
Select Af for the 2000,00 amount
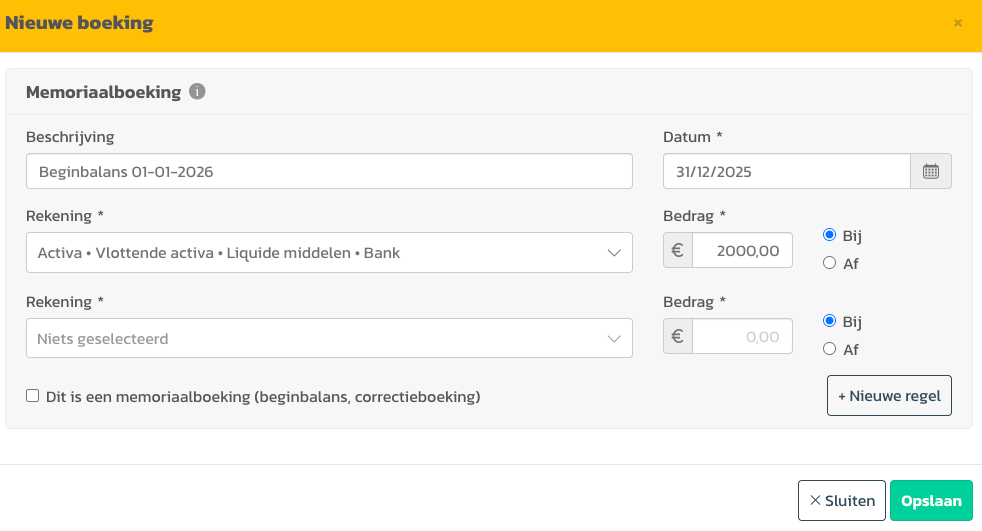tap(829, 263)
